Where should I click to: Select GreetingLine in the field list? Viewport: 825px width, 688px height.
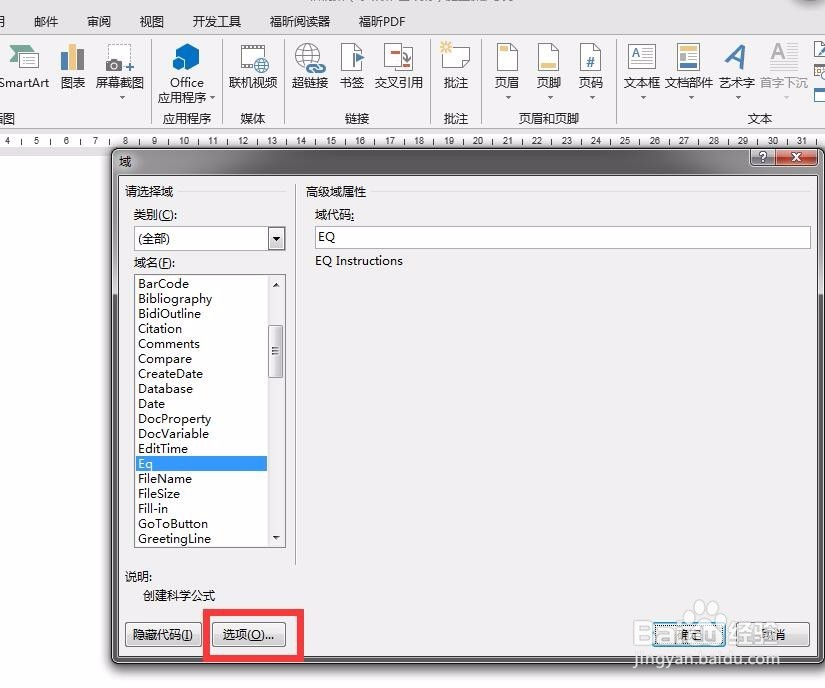(x=175, y=539)
